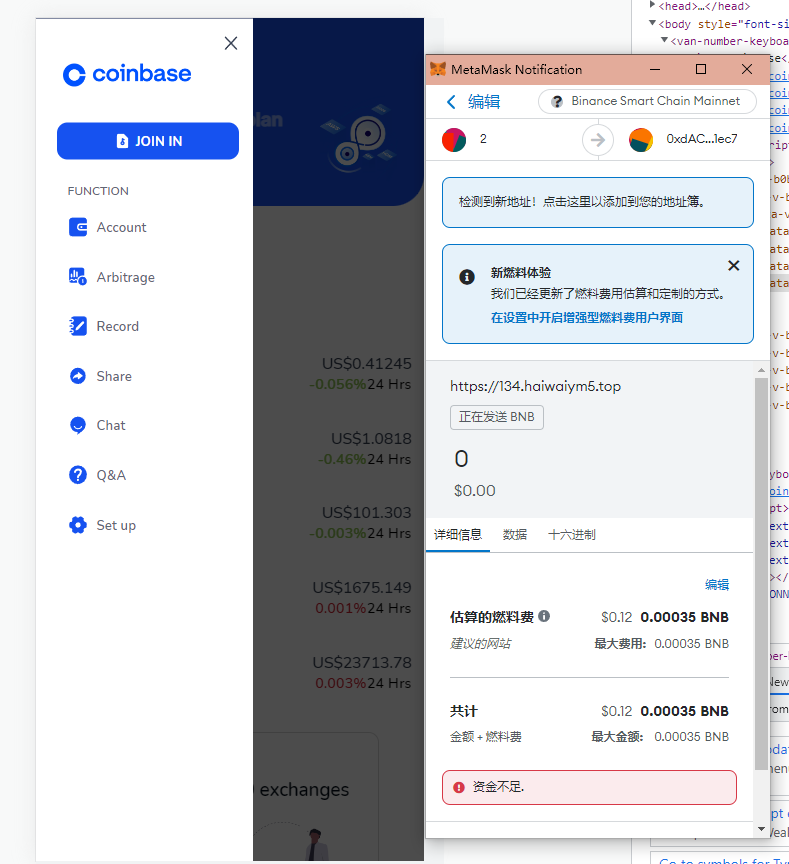
Task: Select the 详细信息 tab
Action: (458, 535)
